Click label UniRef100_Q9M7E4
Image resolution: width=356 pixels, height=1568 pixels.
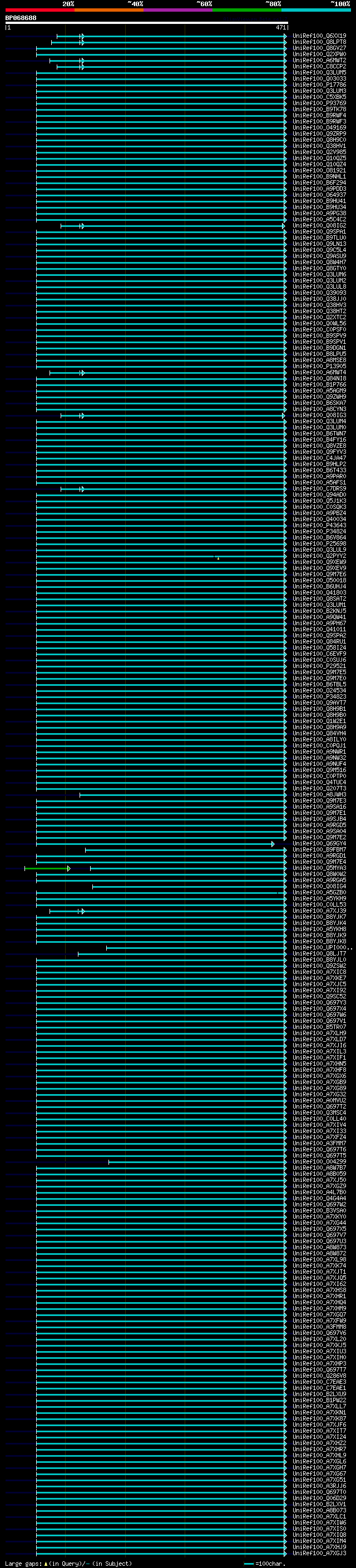coord(319,862)
